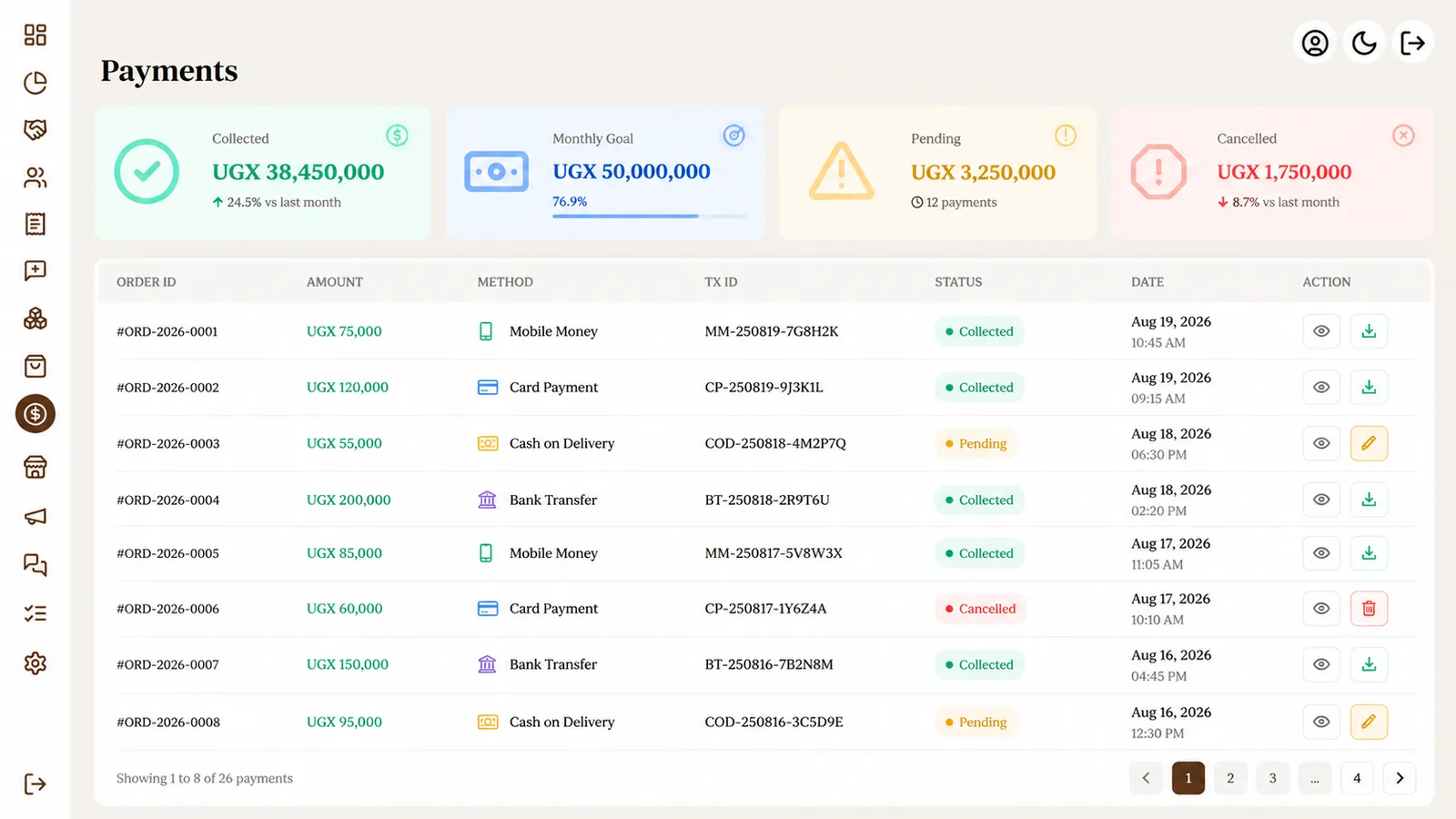Open the shopping bag sidebar icon
The width and height of the screenshot is (1456, 819).
click(x=35, y=366)
